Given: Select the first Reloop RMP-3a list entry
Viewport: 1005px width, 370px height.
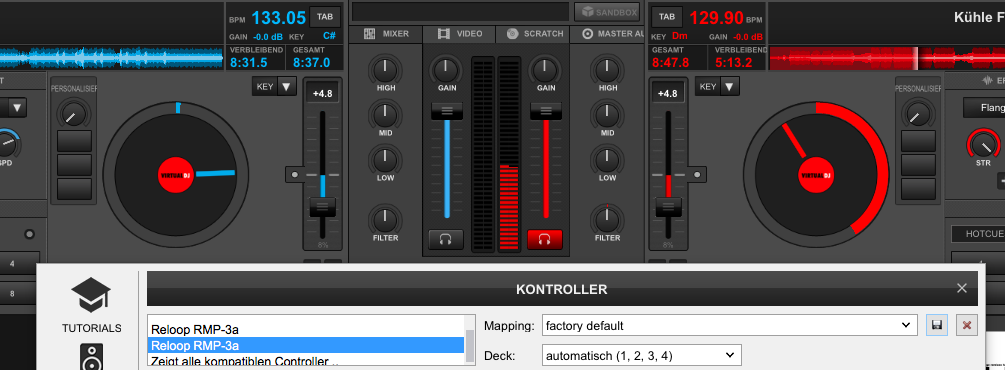Looking at the screenshot, I should pyautogui.click(x=306, y=330).
